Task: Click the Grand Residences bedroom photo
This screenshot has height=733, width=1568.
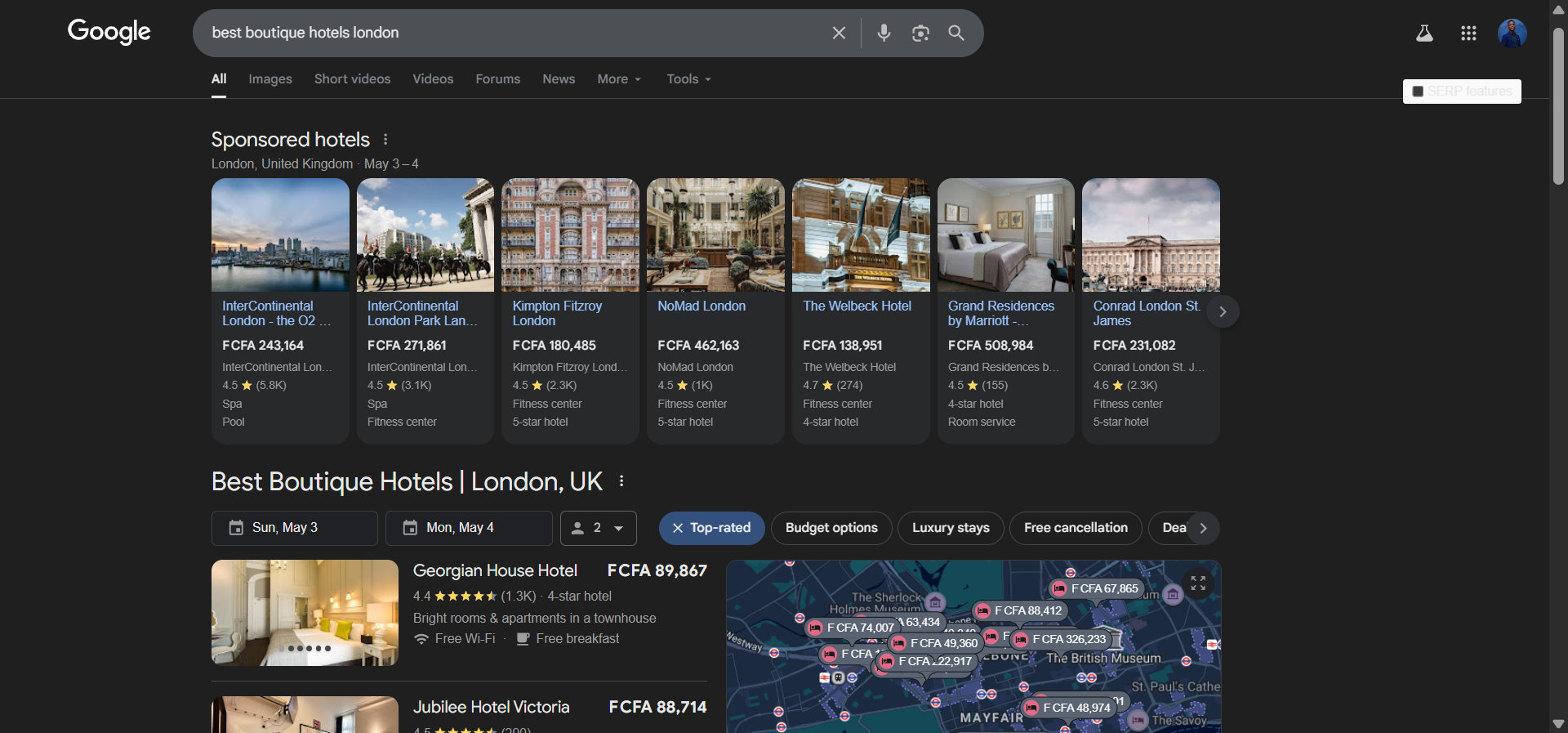Action: (1006, 235)
